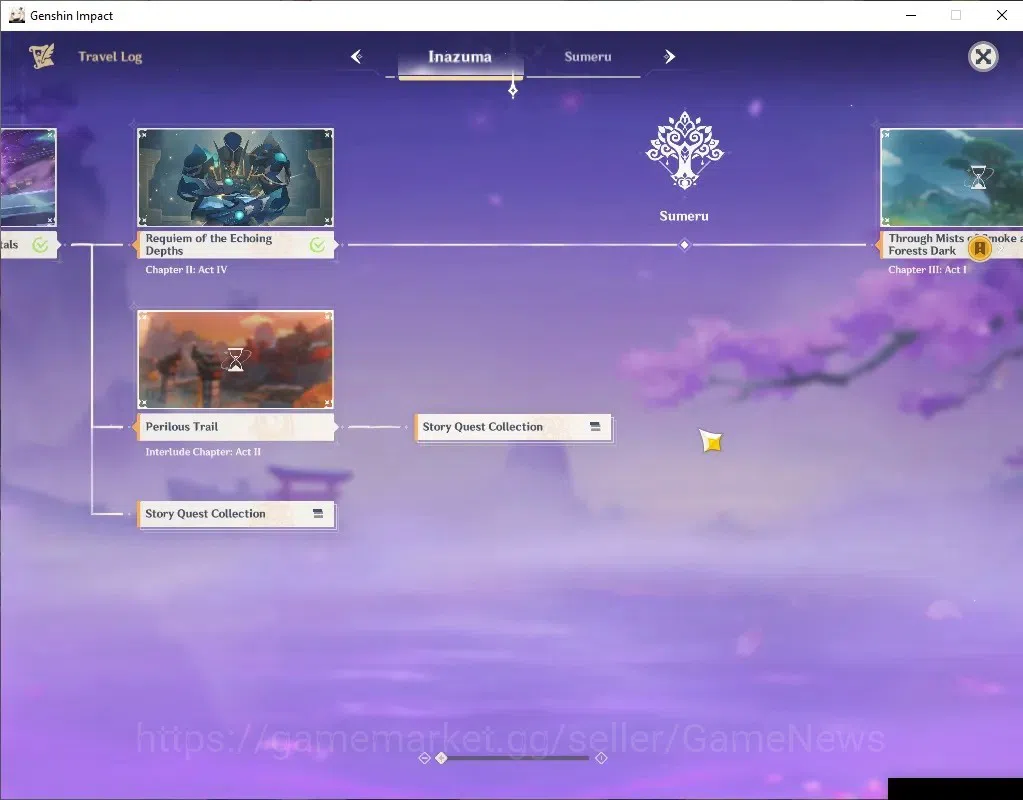Viewport: 1023px width, 800px height.
Task: Click Chapter II: Act IV text
Action: click(186, 269)
